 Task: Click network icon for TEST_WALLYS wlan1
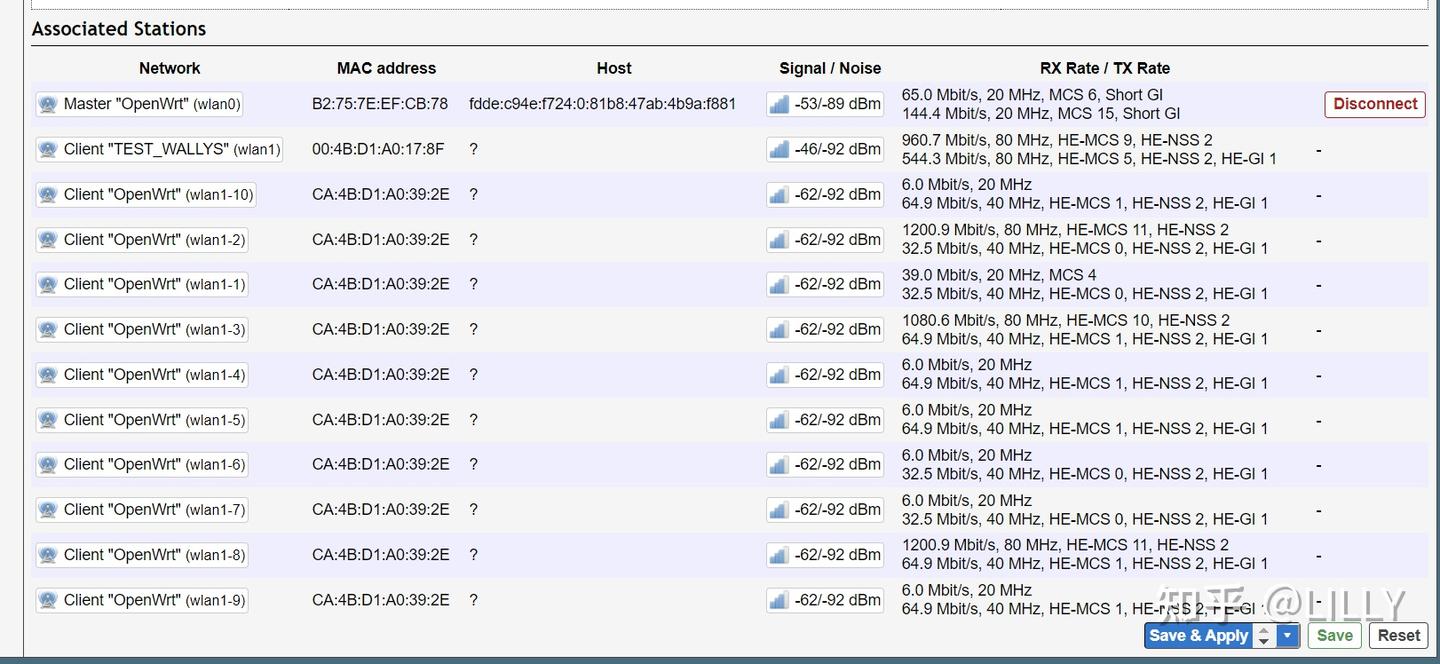click(x=47, y=149)
